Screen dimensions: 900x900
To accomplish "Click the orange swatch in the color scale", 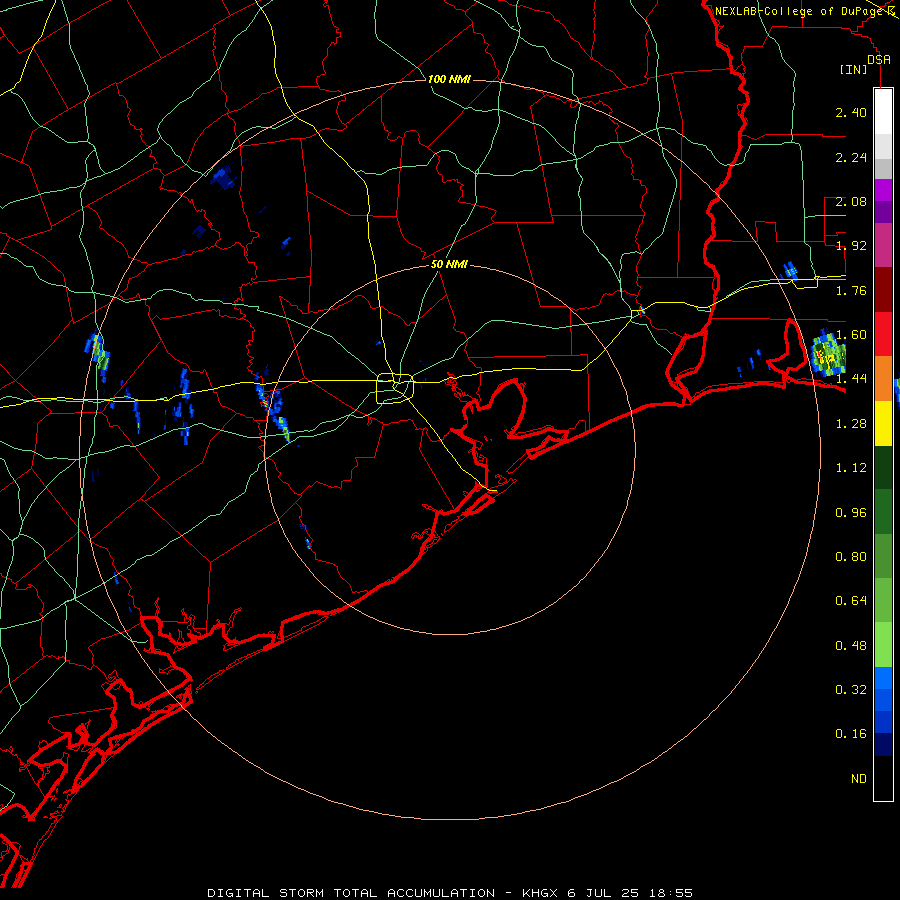I will tap(883, 379).
